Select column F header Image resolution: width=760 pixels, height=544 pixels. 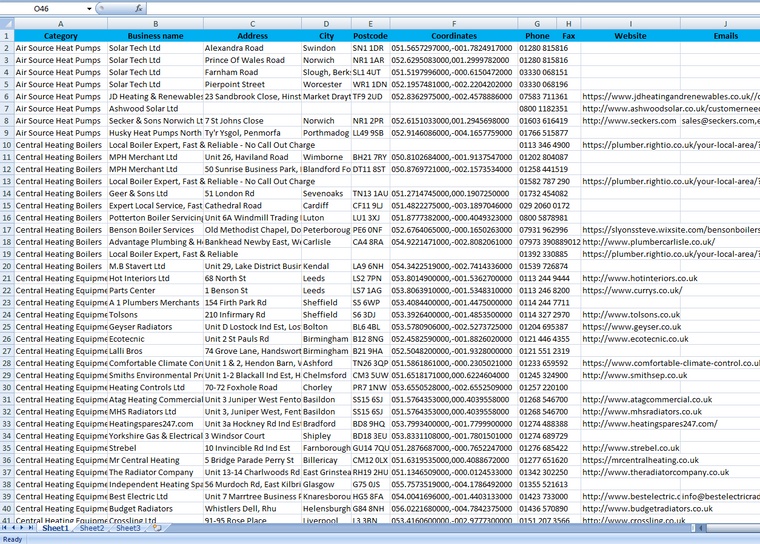454,23
